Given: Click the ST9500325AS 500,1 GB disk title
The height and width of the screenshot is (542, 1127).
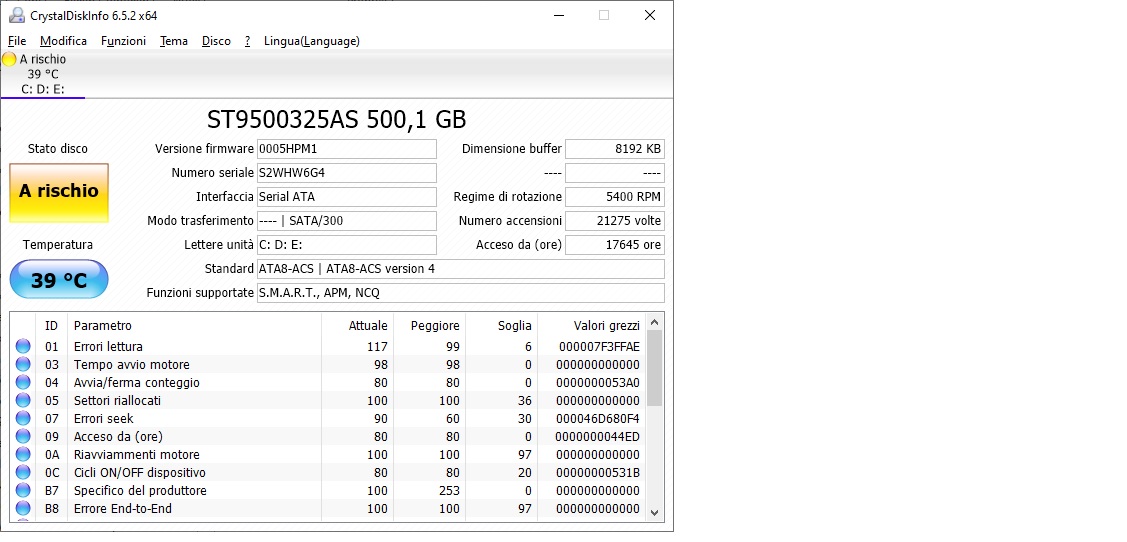Looking at the screenshot, I should tap(336, 119).
